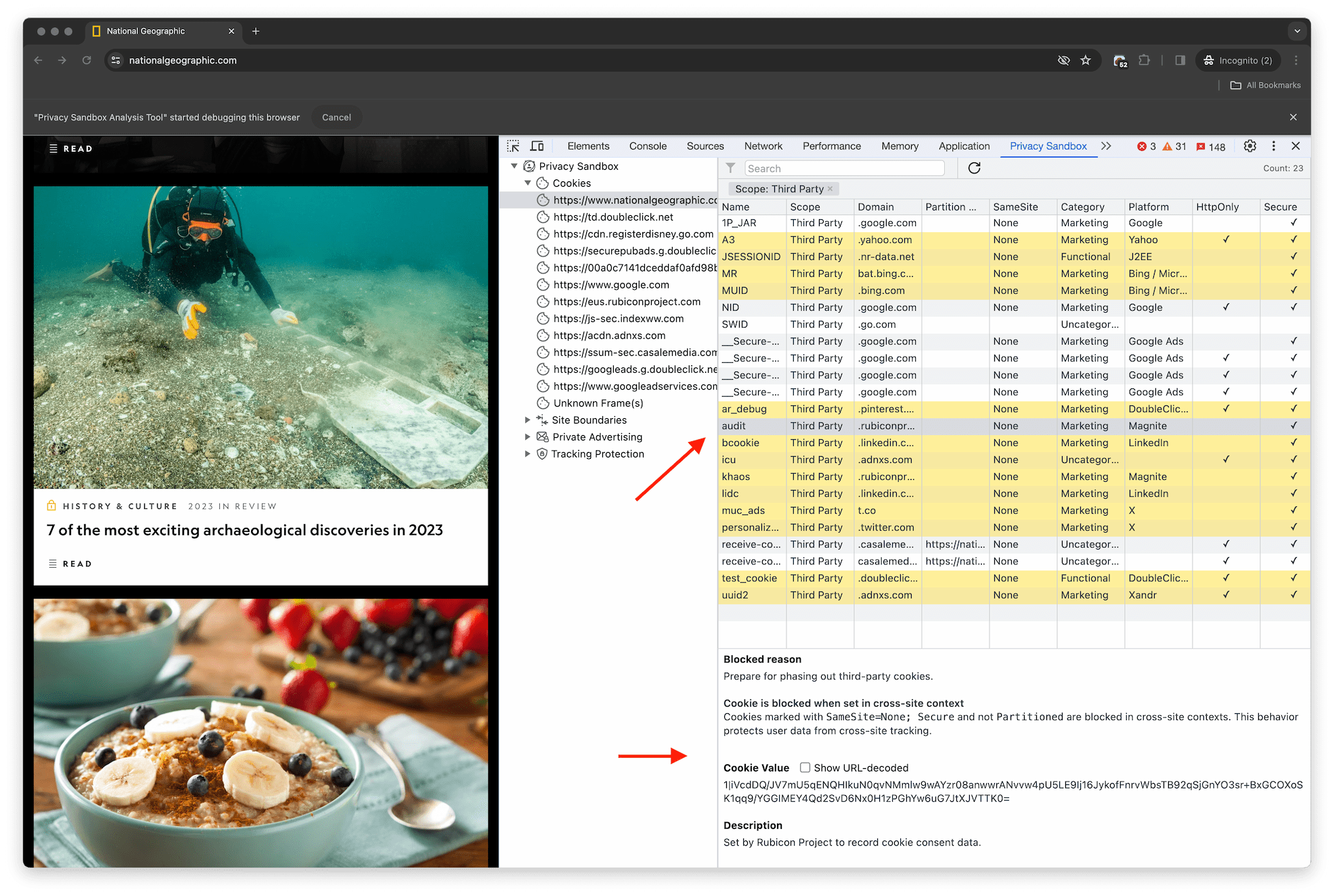Click the Privacy Sandbox tab
This screenshot has height=896, width=1334.
[x=1047, y=146]
